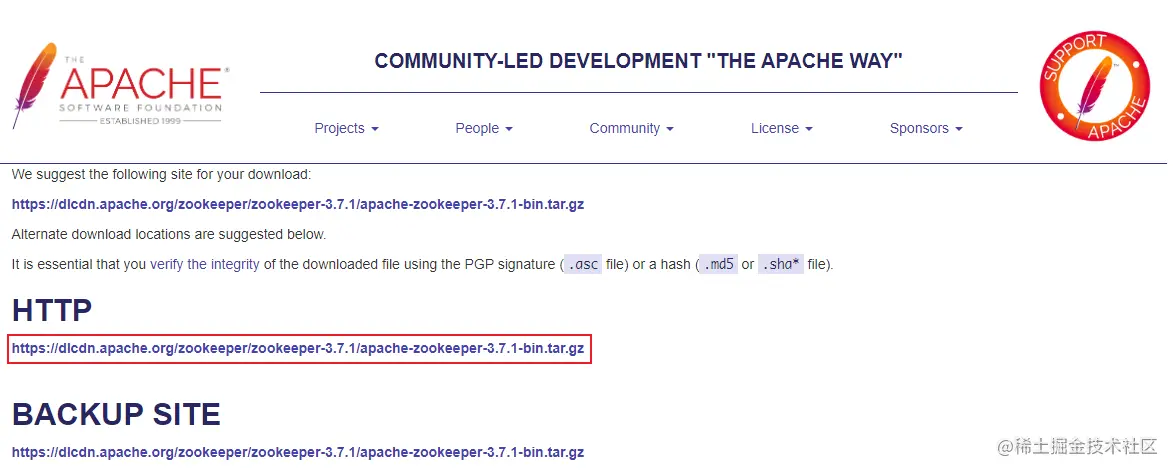Click the .asc file extension label
The image size is (1173, 472).
pos(582,264)
